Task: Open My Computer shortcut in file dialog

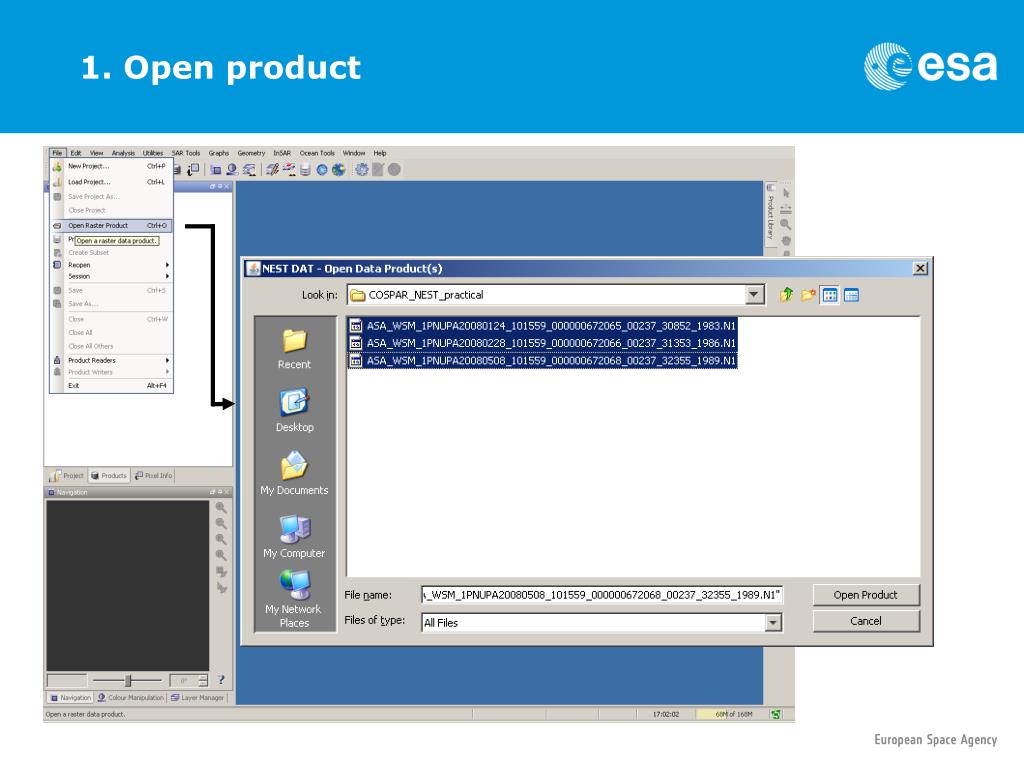Action: pos(294,537)
